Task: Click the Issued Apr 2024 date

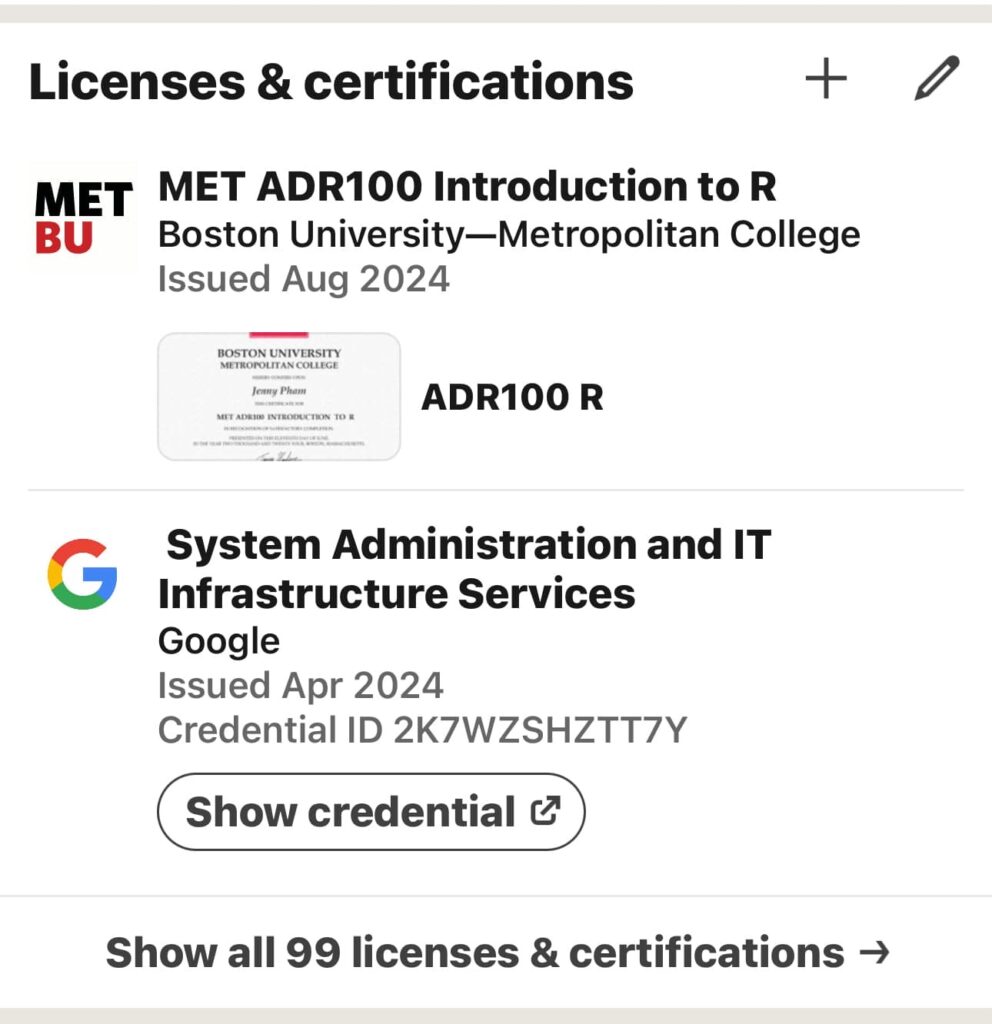Action: pyautogui.click(x=300, y=686)
